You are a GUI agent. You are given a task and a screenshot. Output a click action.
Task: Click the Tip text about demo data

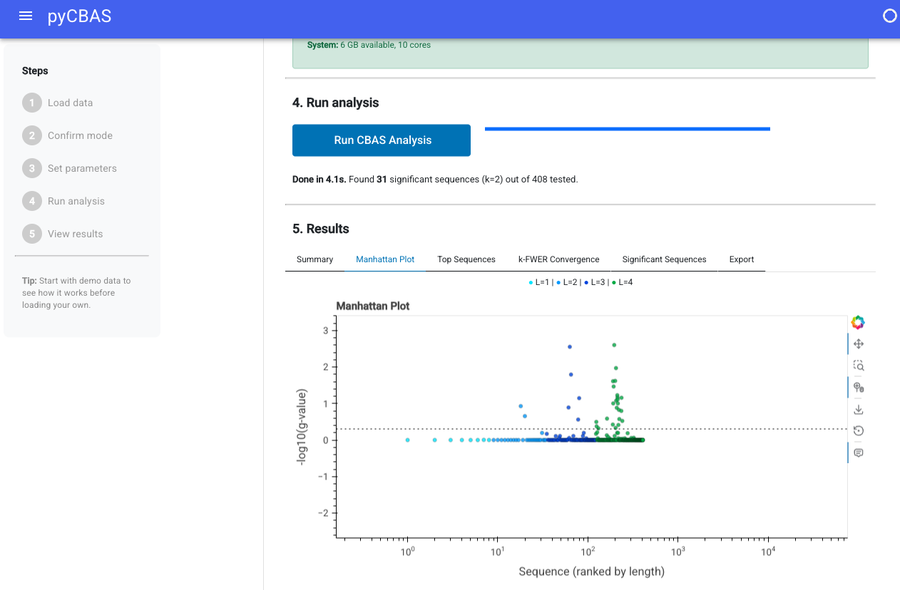[x=76, y=293]
